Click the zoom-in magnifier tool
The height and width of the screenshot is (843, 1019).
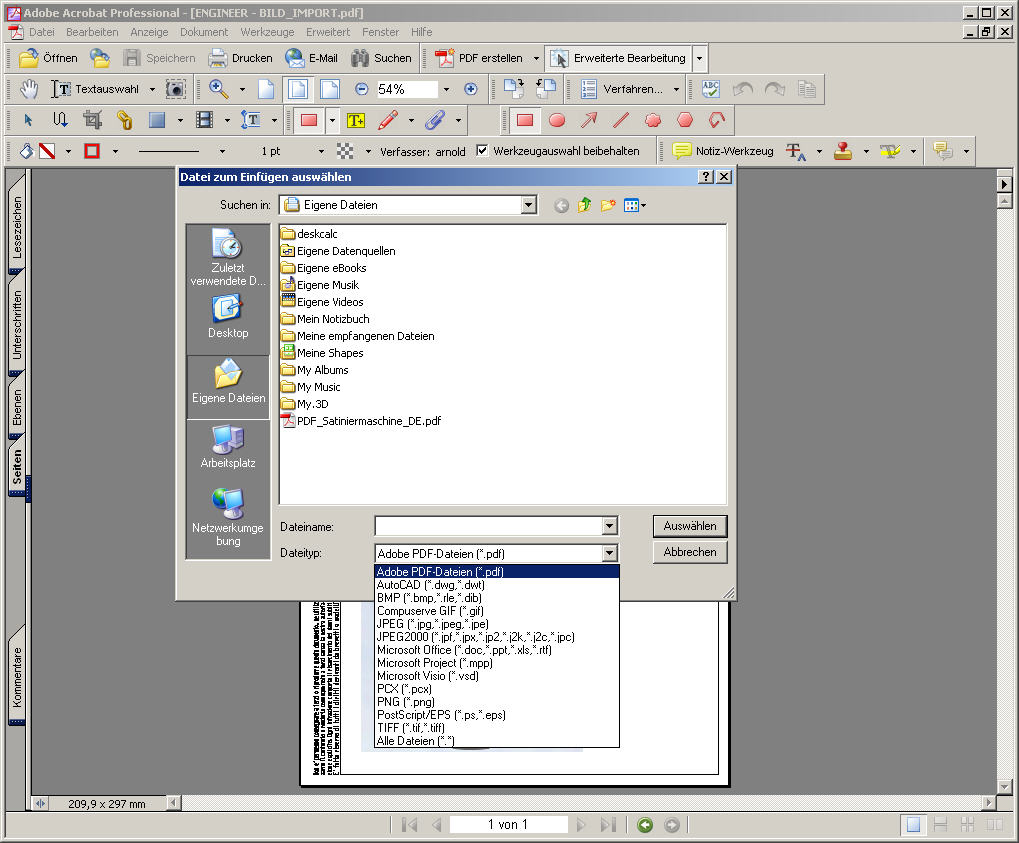point(218,89)
